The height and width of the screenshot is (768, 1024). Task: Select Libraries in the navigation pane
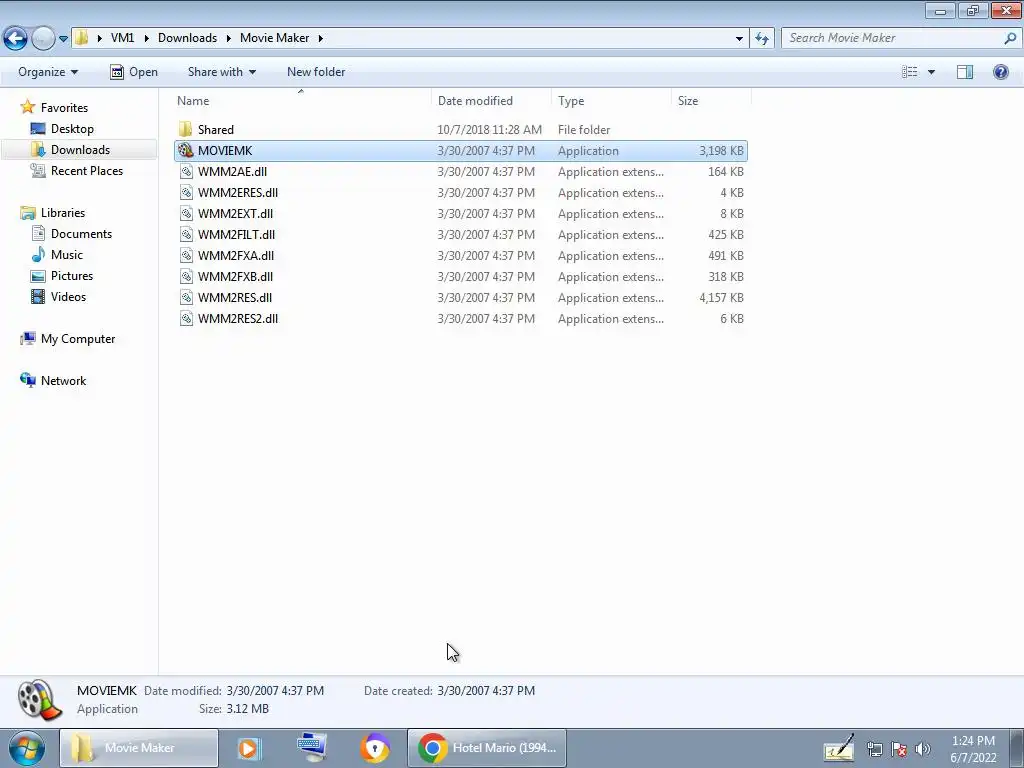(x=53, y=213)
